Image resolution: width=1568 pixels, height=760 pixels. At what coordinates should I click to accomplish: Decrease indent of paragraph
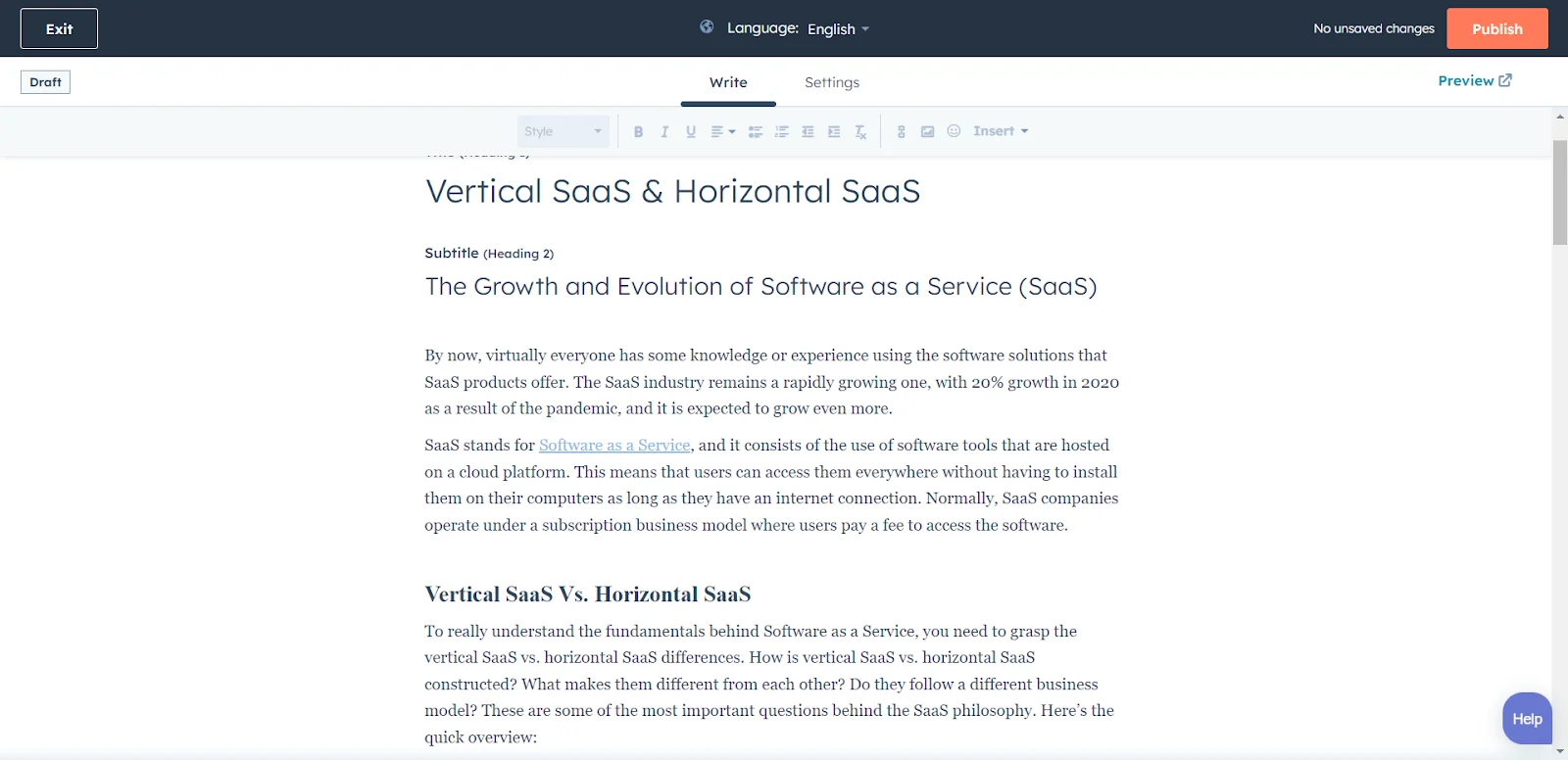click(x=808, y=131)
